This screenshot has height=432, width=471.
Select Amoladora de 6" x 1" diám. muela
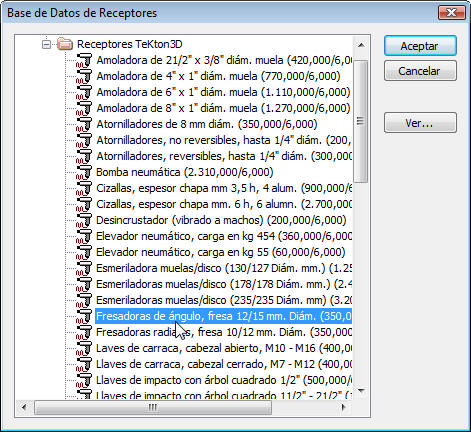[x=223, y=92]
